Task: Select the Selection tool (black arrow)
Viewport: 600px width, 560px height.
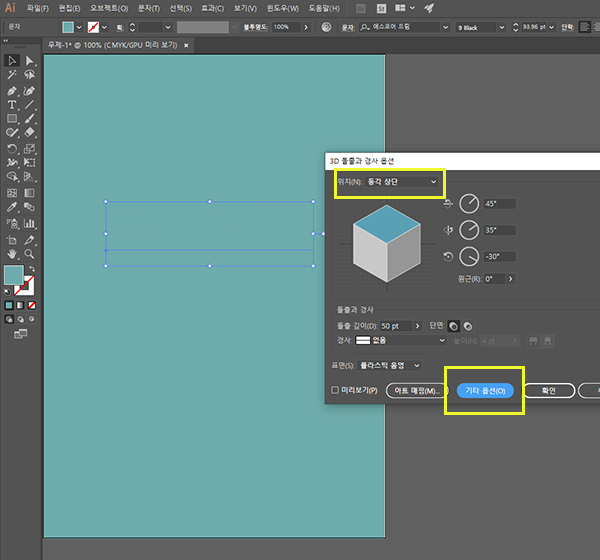Action: pyautogui.click(x=12, y=60)
